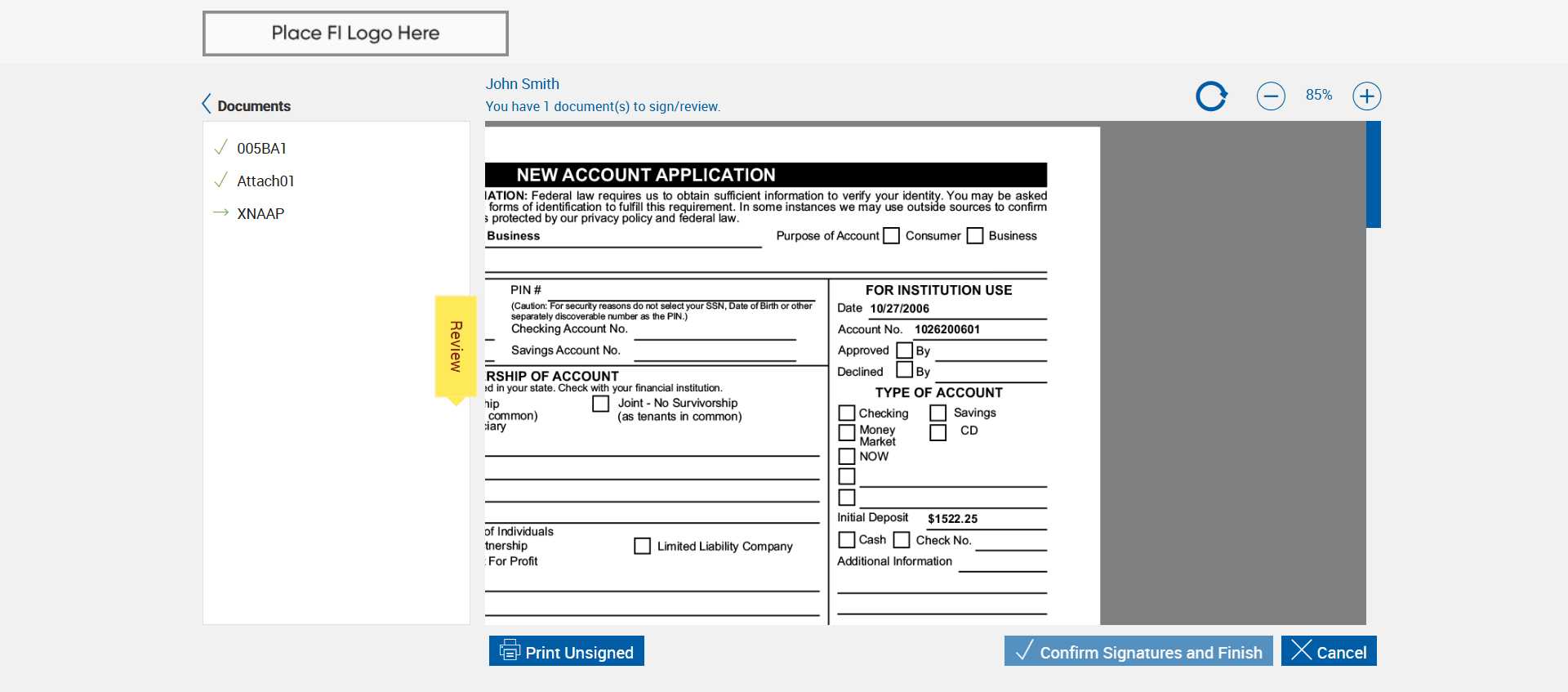Tick the Declined checkbox
The height and width of the screenshot is (692, 1568).
coord(904,370)
